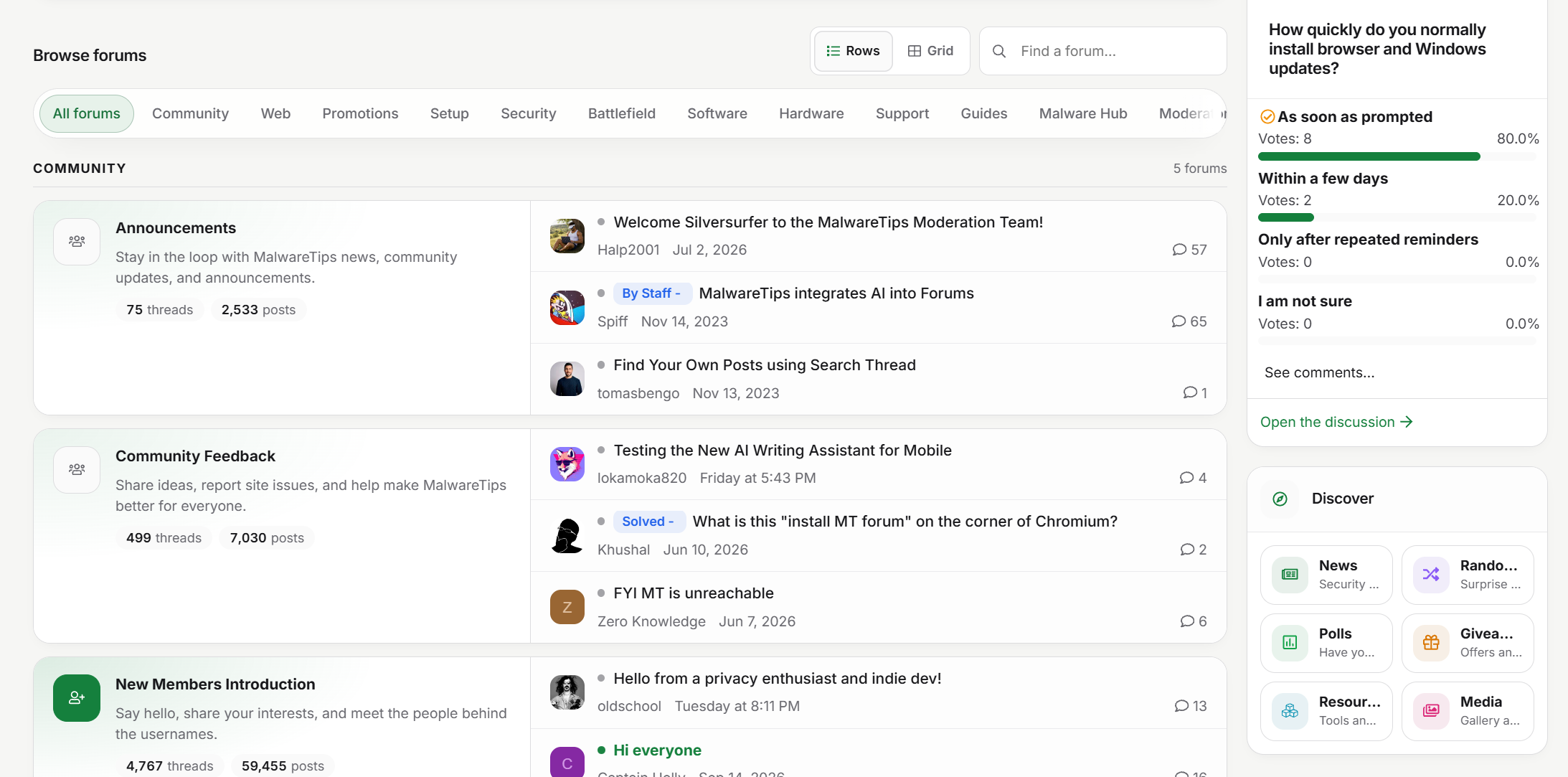Click the comment icon on tomasbengo's thread
Screen dimensions: 1568x777
1190,392
